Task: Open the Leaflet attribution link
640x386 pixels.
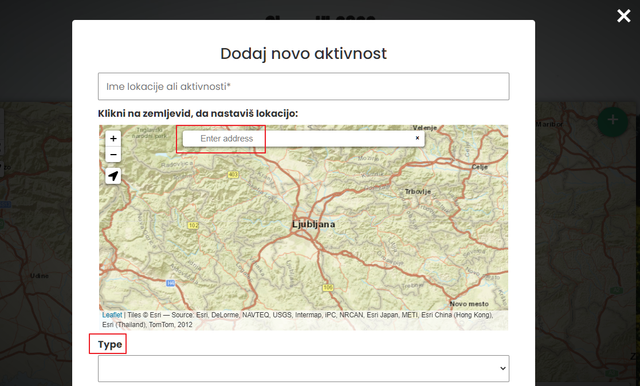Action: coord(112,315)
